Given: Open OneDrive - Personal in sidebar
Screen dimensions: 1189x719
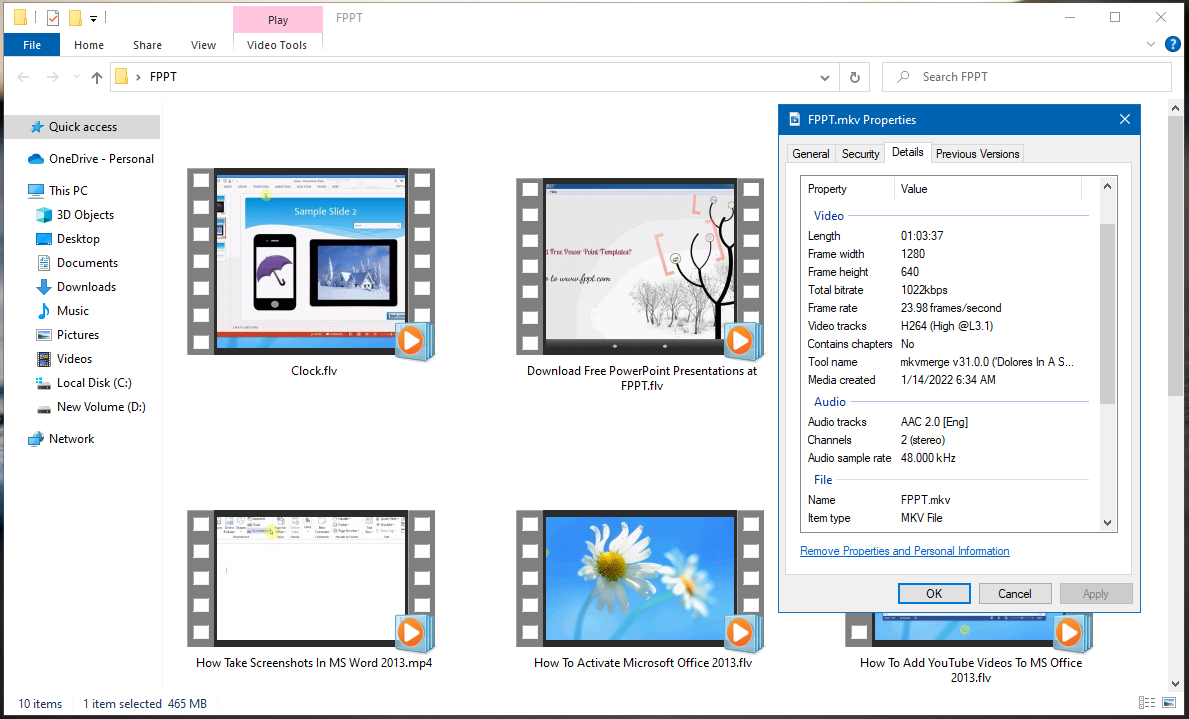Looking at the screenshot, I should coord(101,158).
